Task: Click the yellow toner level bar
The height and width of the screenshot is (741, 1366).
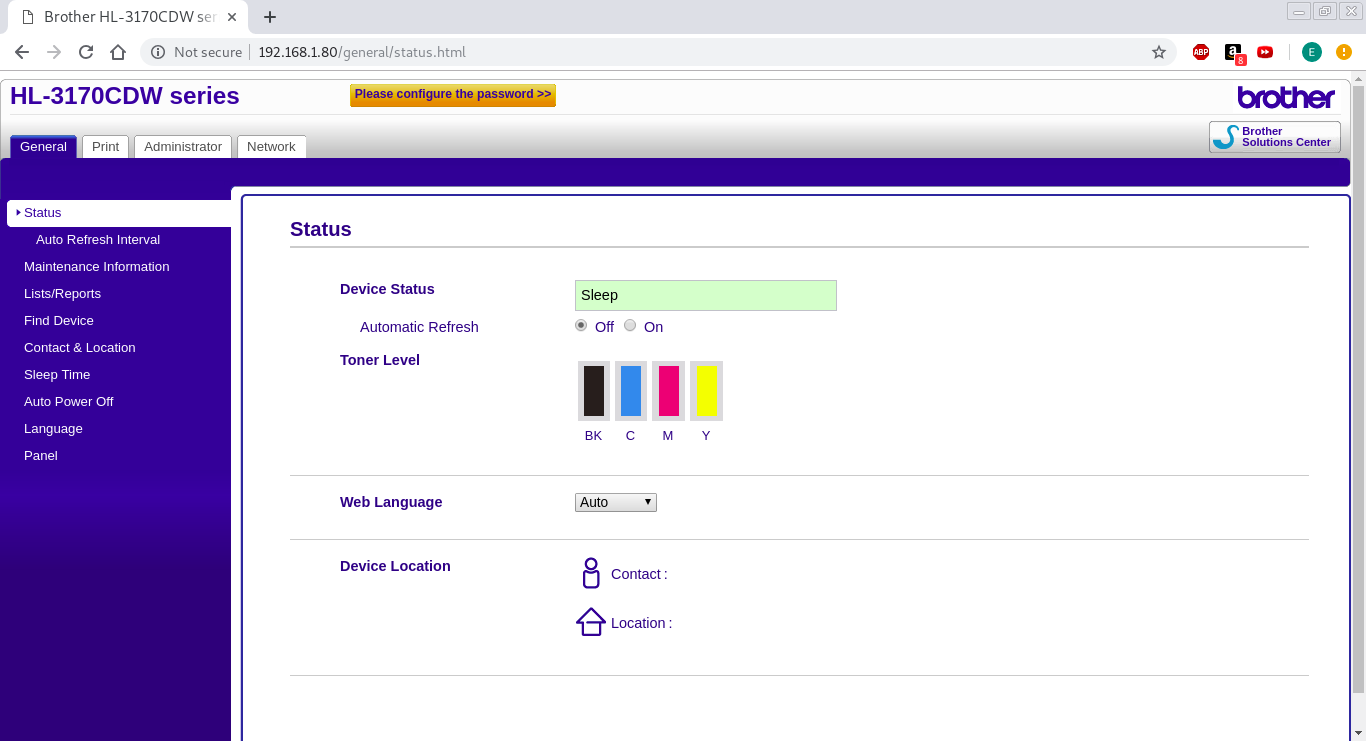Action: coord(706,391)
